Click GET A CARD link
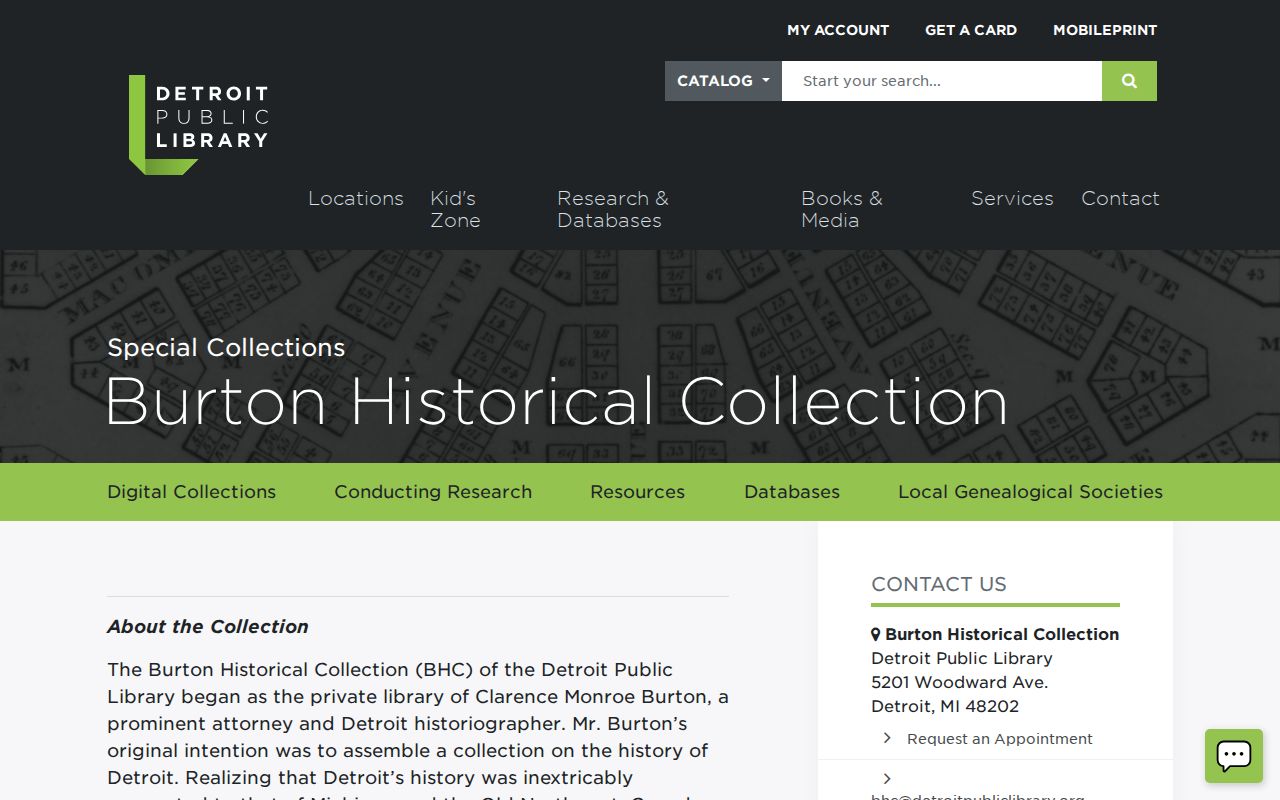This screenshot has width=1280, height=800. point(971,30)
